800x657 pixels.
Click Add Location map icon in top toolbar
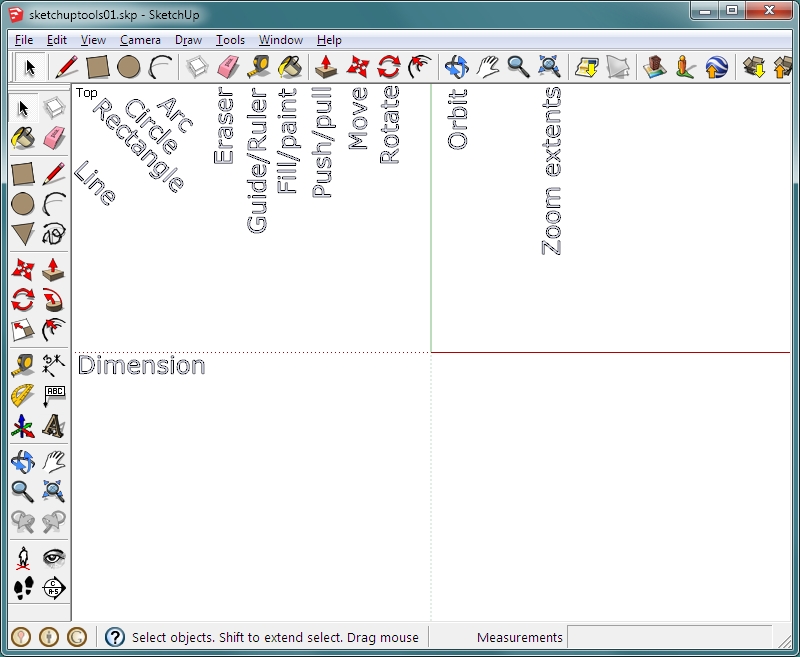[x=587, y=67]
